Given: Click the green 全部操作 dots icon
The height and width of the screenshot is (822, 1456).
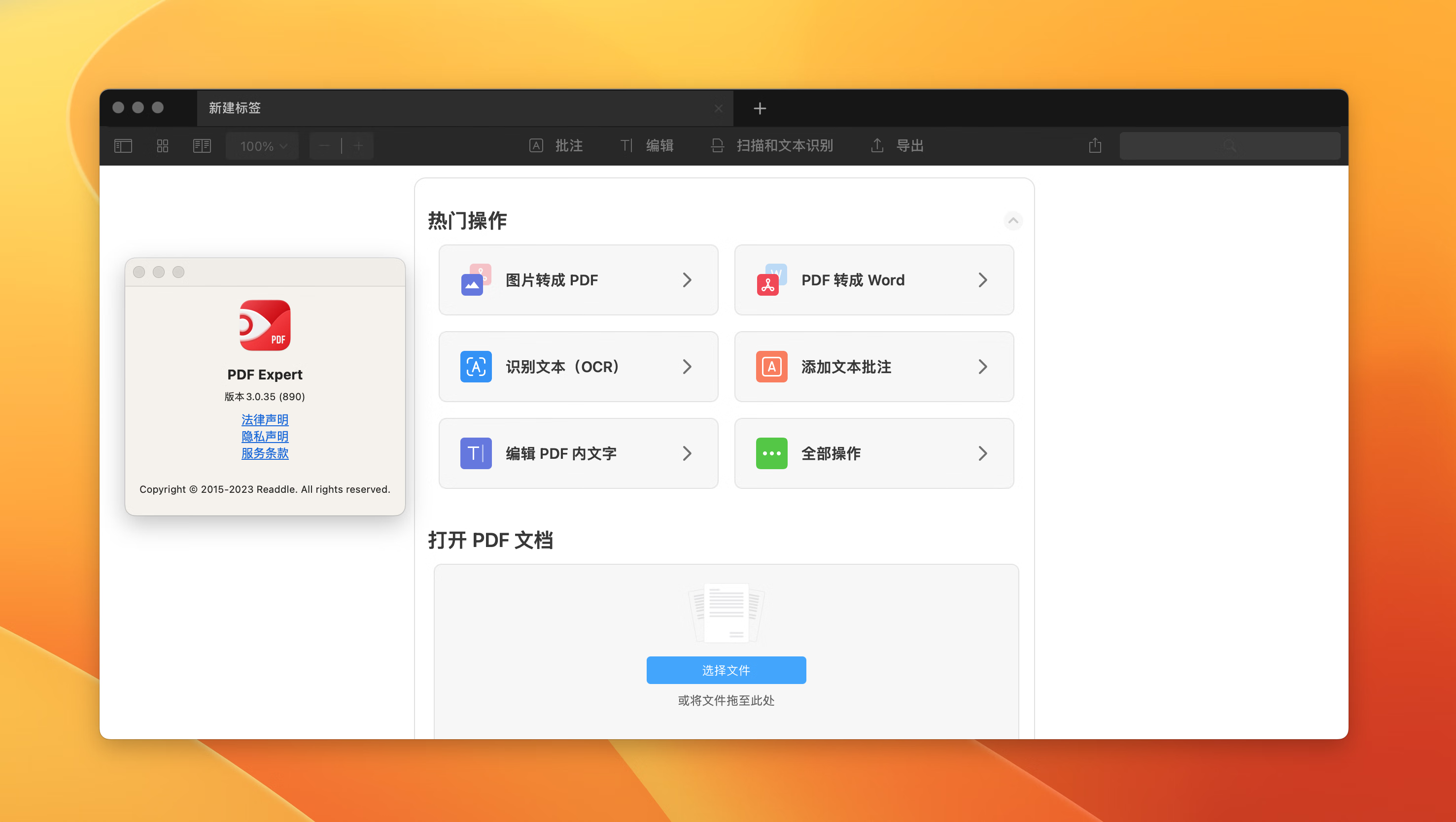Looking at the screenshot, I should 771,453.
